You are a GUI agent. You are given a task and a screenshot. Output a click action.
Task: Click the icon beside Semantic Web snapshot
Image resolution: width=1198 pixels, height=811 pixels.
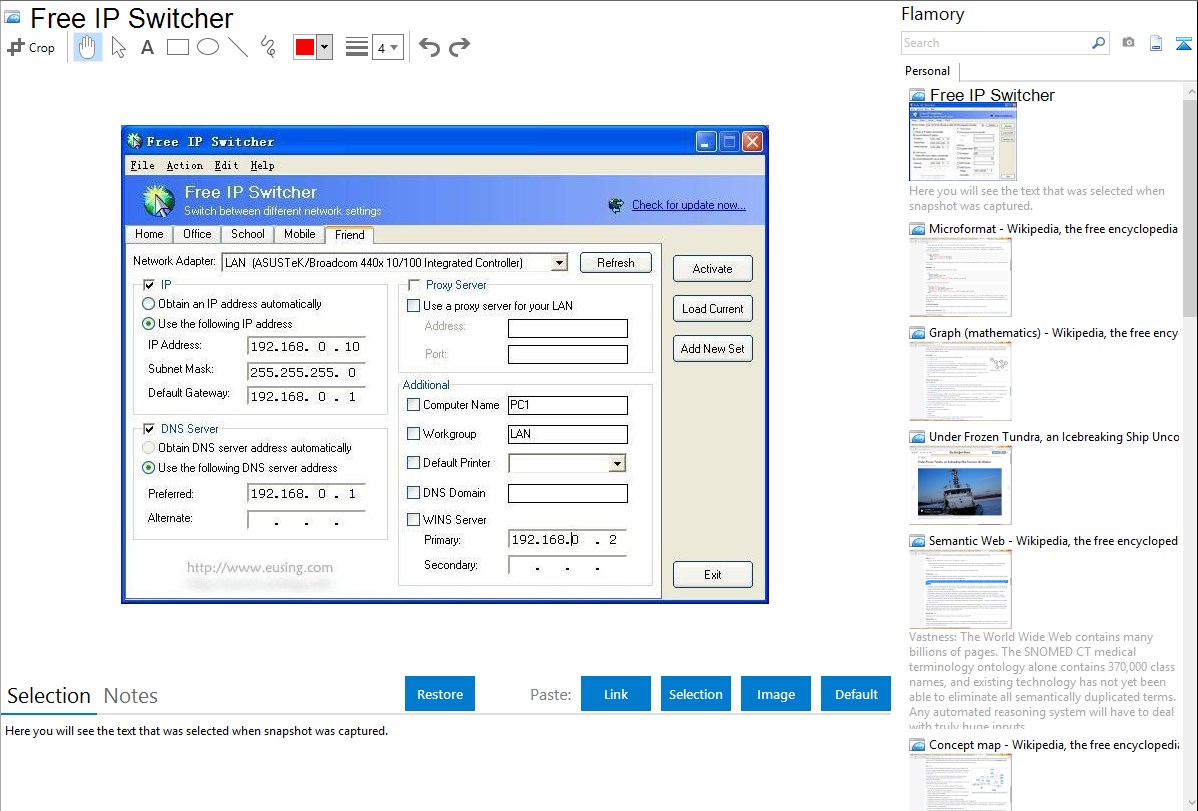917,540
